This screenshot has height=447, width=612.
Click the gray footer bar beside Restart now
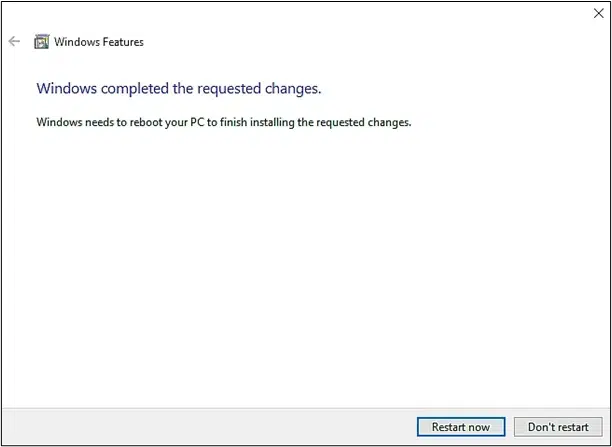click(x=209, y=427)
